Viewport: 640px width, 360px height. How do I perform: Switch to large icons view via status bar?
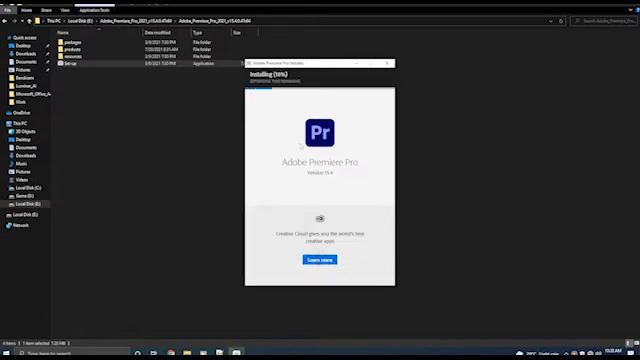pyautogui.click(x=636, y=343)
